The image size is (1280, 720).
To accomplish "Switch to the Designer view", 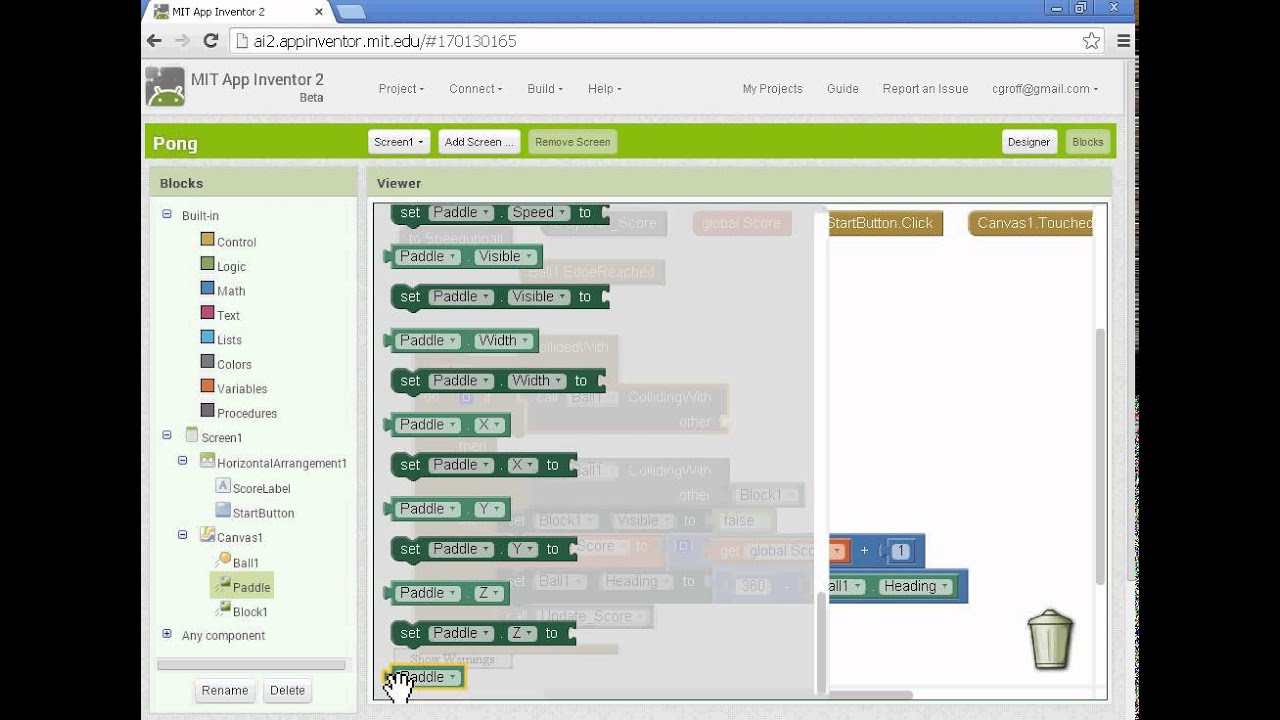I will coord(1029,142).
